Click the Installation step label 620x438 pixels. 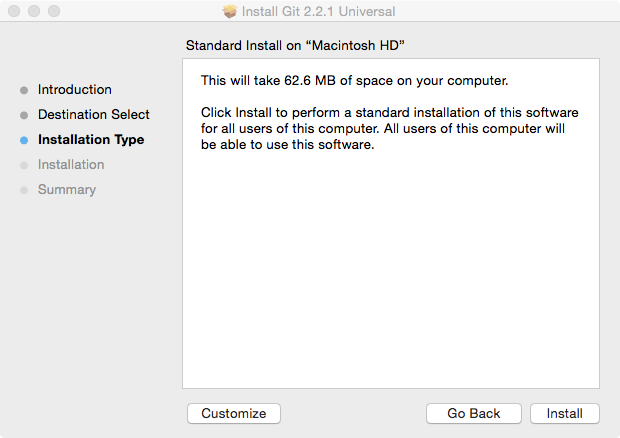pos(71,165)
